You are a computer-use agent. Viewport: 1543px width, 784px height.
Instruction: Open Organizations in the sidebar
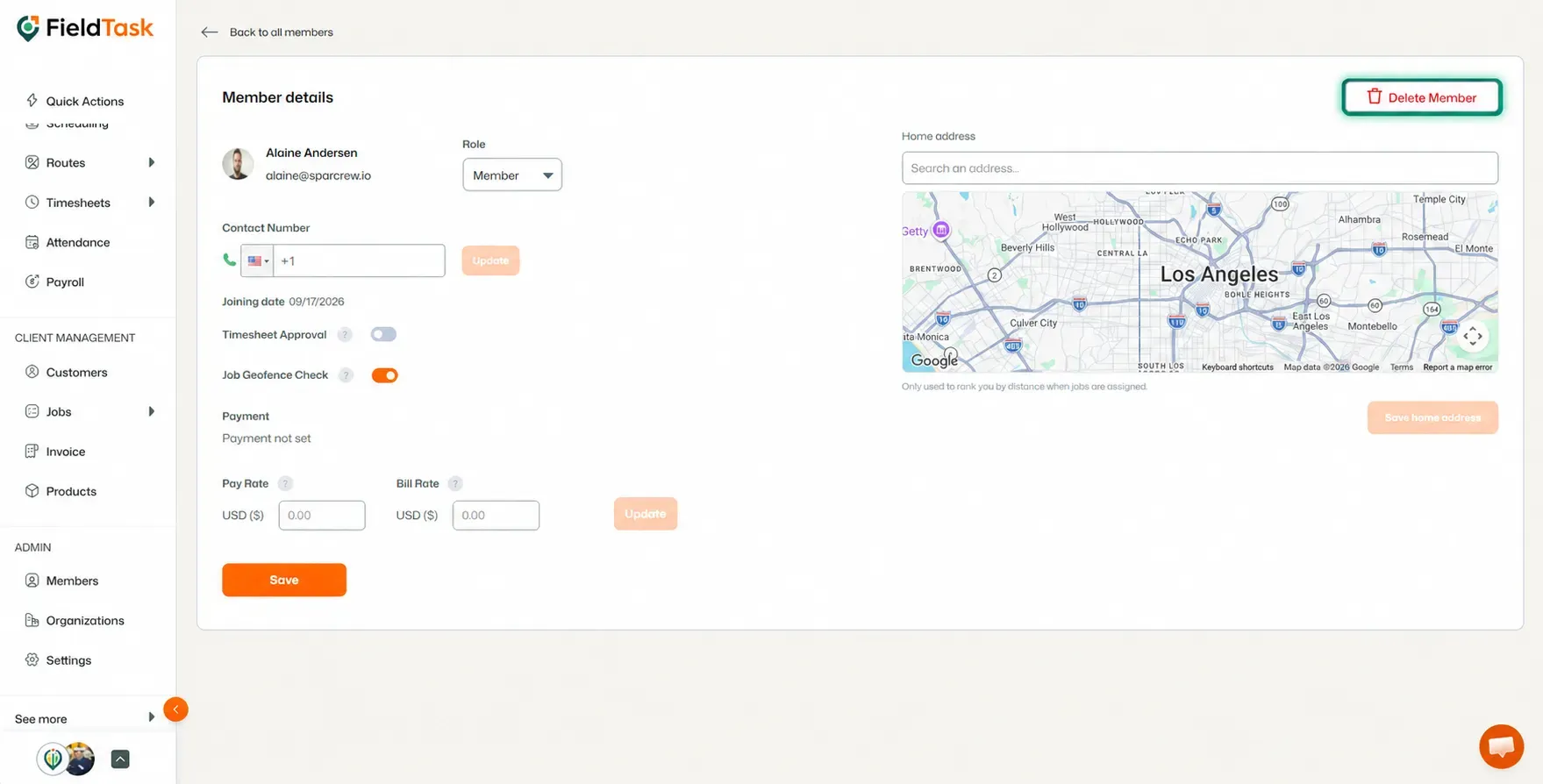(85, 621)
